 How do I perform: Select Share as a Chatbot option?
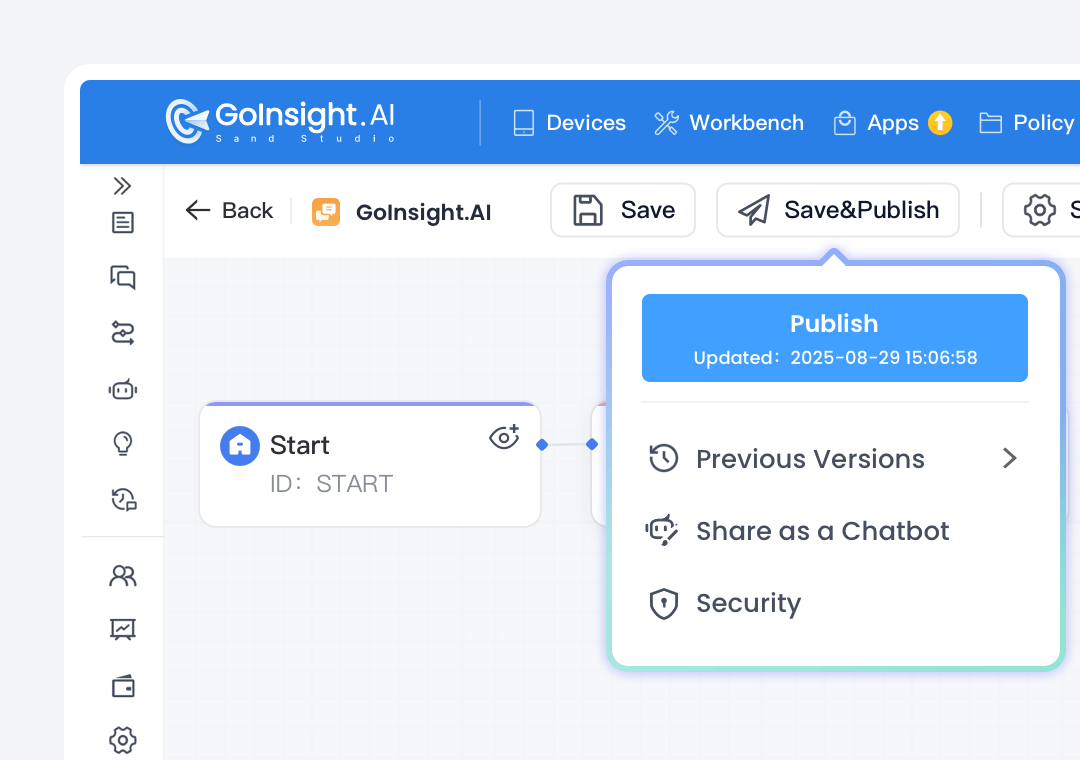tap(822, 531)
